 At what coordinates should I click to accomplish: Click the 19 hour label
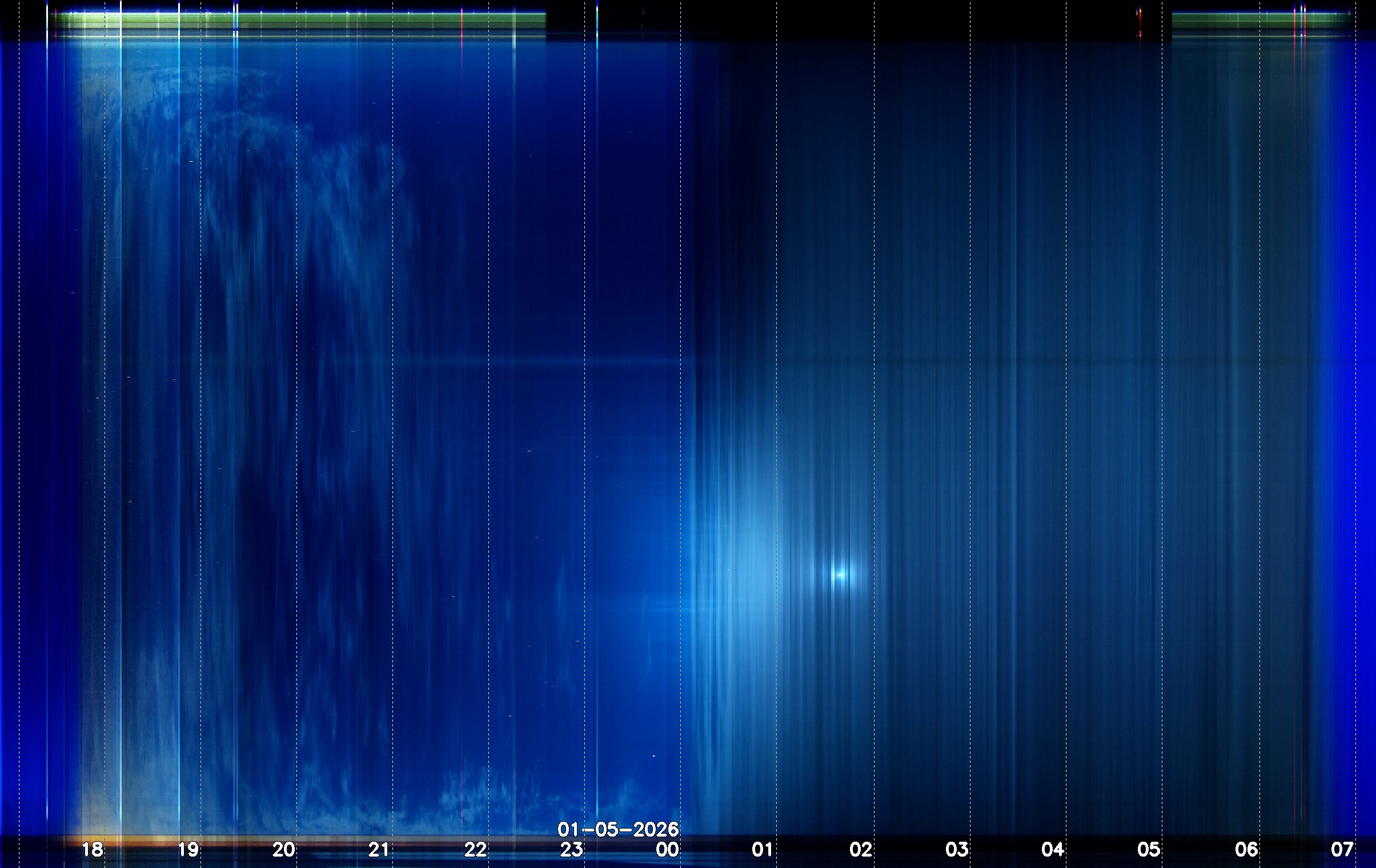(x=188, y=850)
